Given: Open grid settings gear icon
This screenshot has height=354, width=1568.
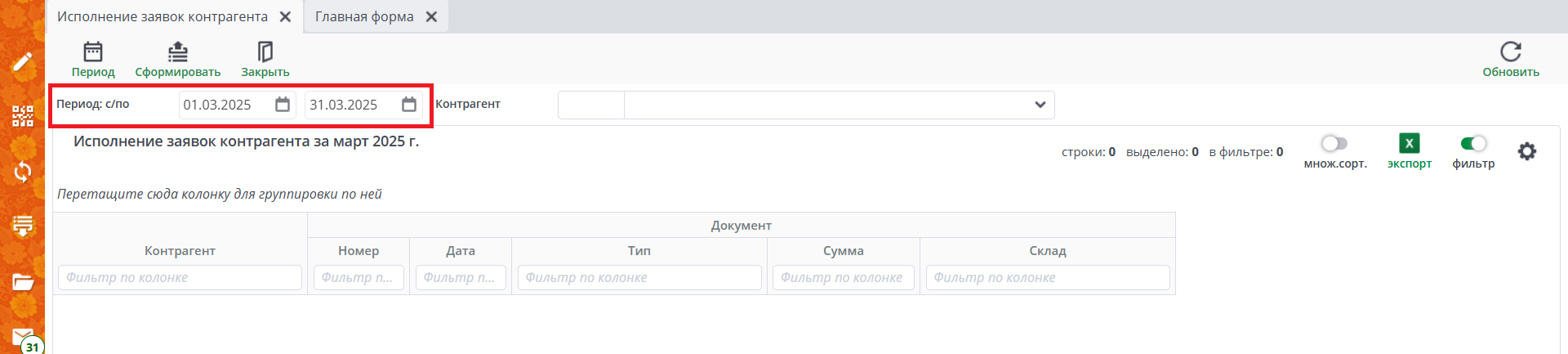Looking at the screenshot, I should (x=1526, y=151).
